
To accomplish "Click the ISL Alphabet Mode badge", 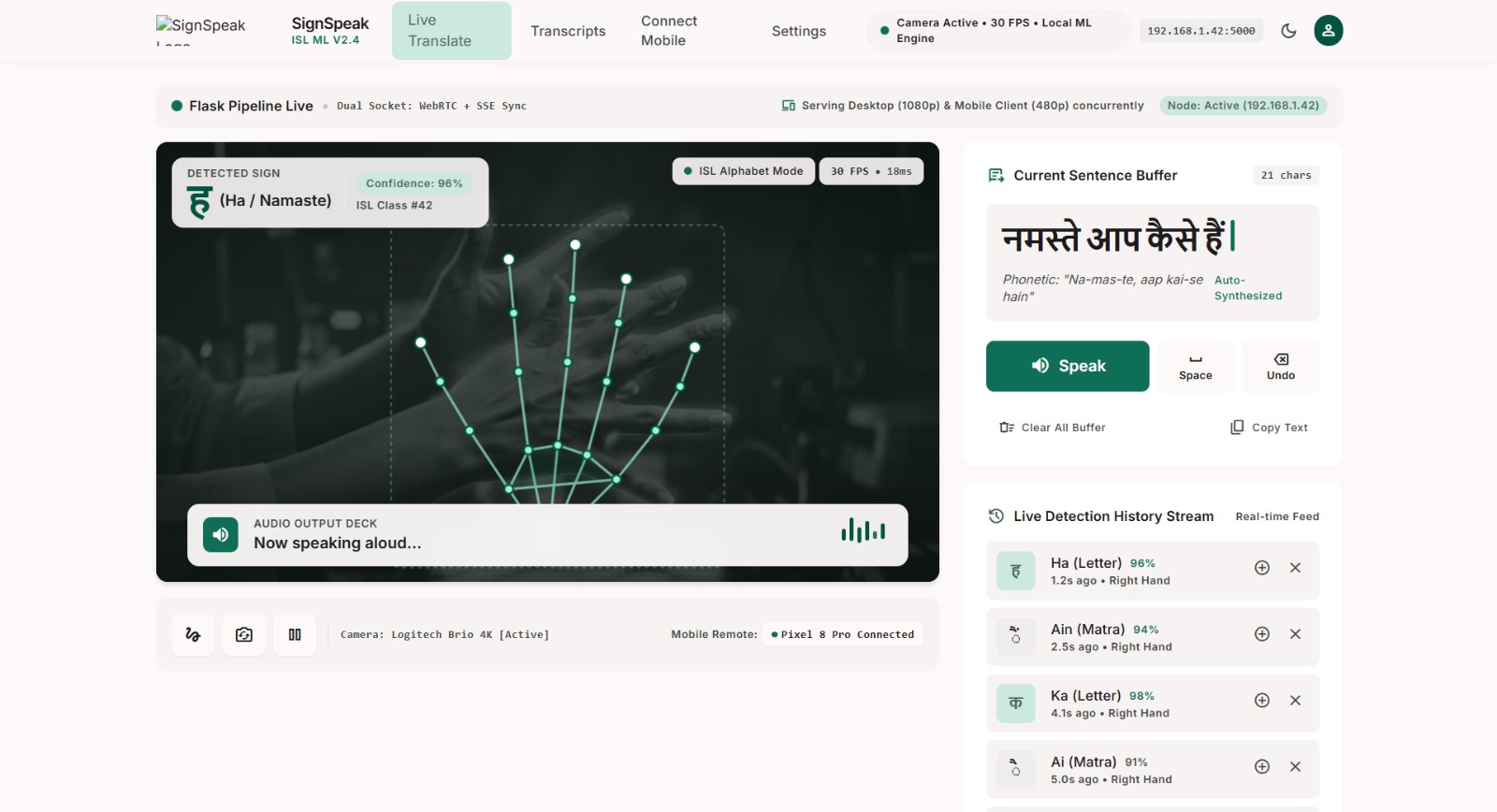I will coord(744,171).
